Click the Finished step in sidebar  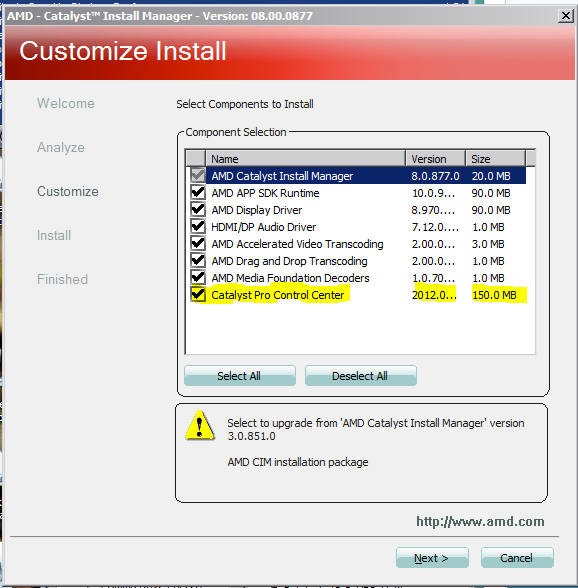pyautogui.click(x=62, y=279)
